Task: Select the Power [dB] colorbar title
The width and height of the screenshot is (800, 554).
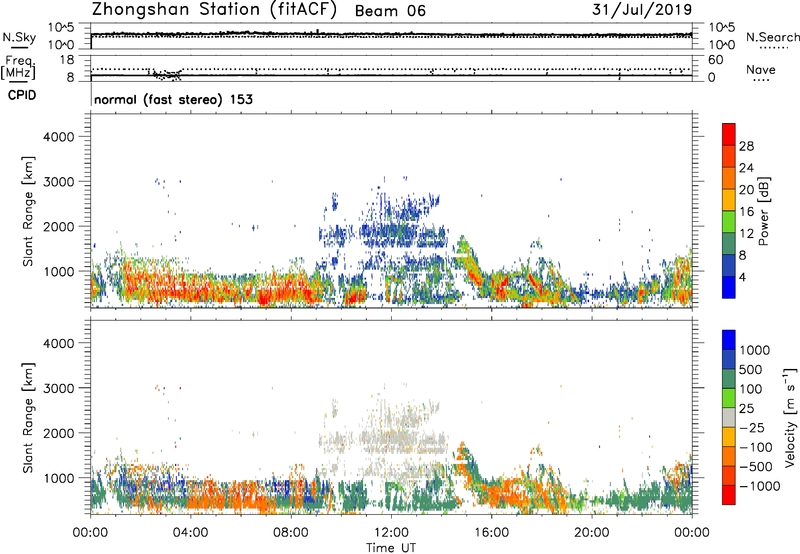Action: click(x=763, y=211)
